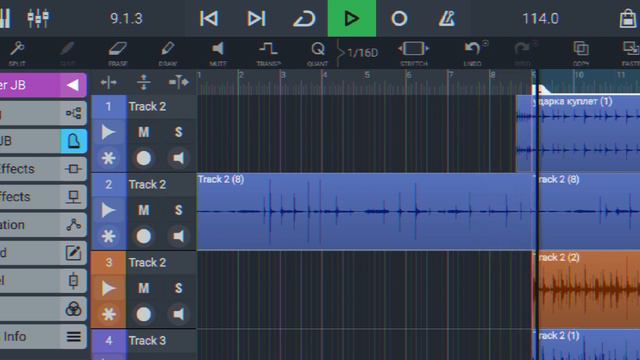Open the routing icon in the side panel
Screen dimensions: 640x360
pyautogui.click(x=73, y=113)
